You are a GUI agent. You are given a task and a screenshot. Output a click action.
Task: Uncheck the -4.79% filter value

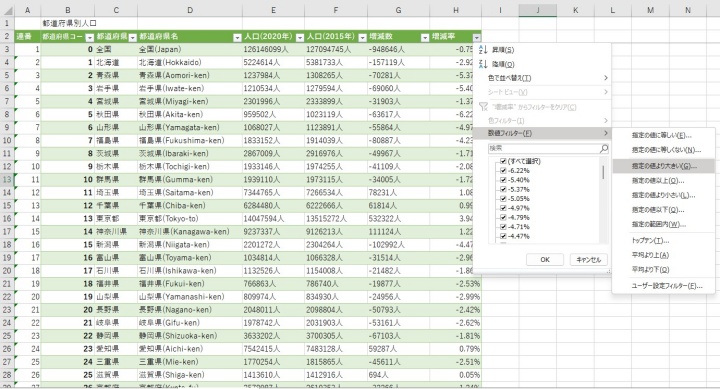(x=503, y=218)
